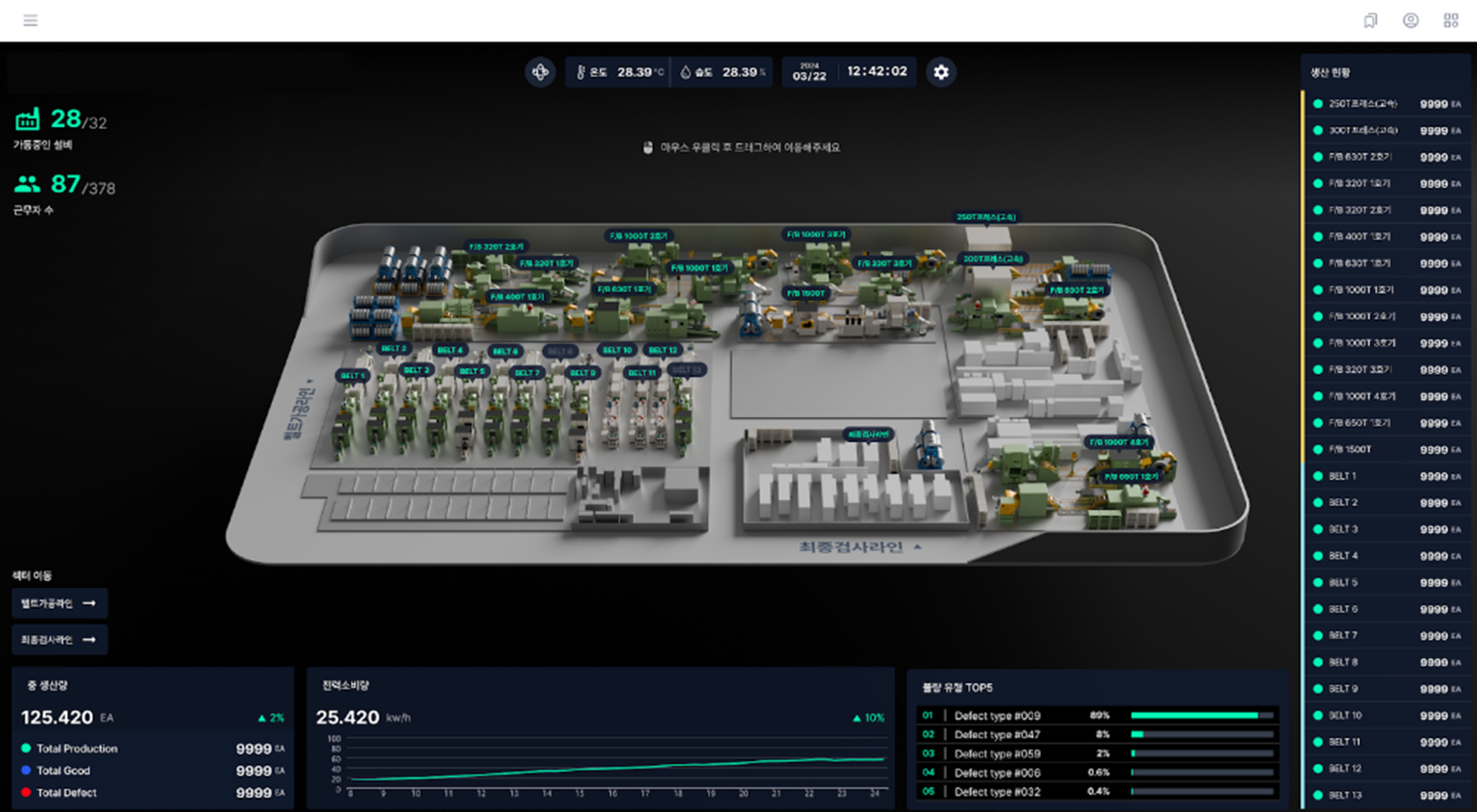Click the workers people icon
Viewport: 1477px width, 812px height.
pyautogui.click(x=27, y=184)
